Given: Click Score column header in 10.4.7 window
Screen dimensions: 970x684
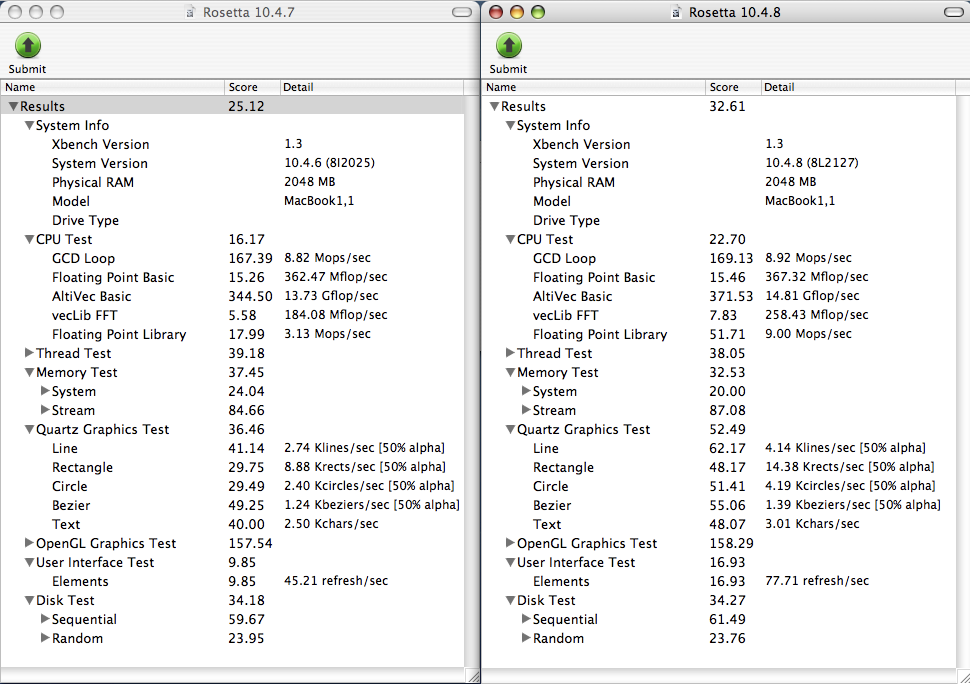Looking at the screenshot, I should [x=252, y=87].
